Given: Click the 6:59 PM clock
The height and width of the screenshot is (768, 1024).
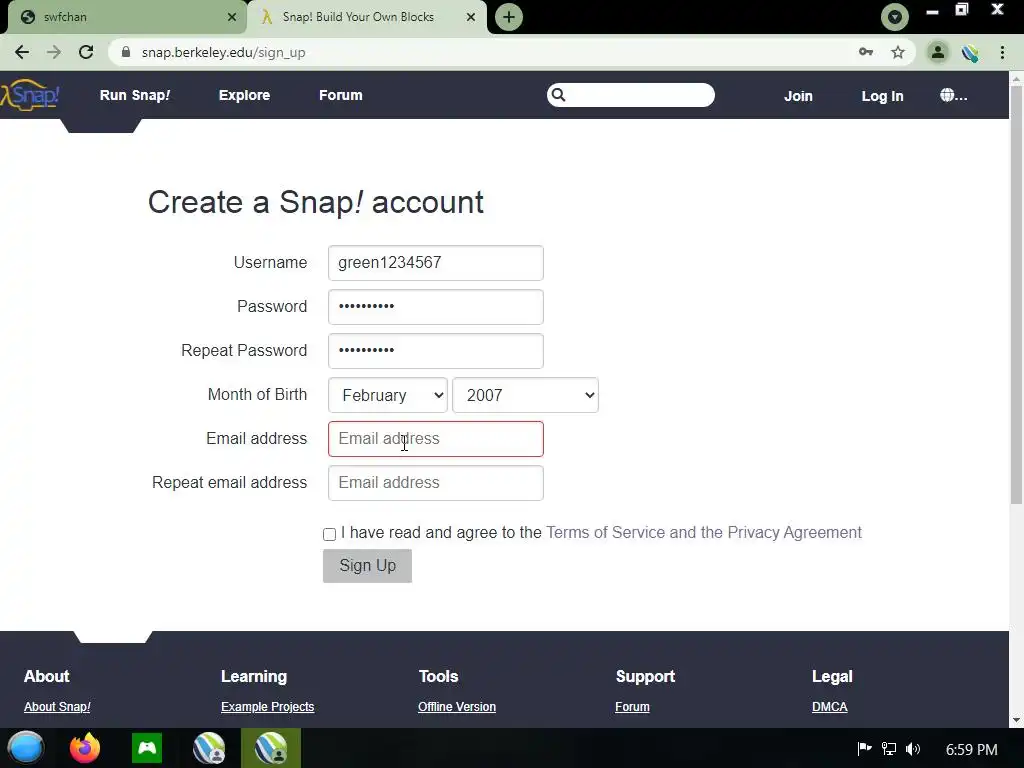Looking at the screenshot, I should (x=972, y=749).
